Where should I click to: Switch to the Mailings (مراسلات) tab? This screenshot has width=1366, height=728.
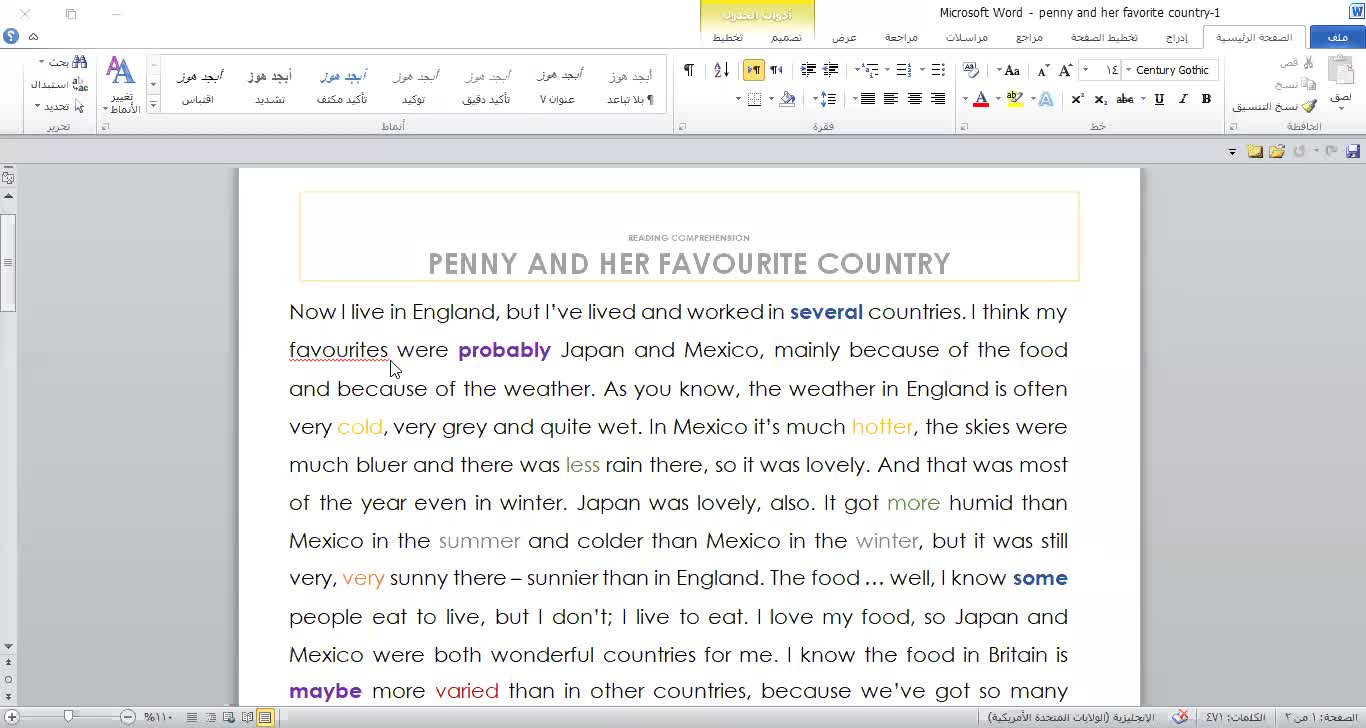[x=967, y=37]
